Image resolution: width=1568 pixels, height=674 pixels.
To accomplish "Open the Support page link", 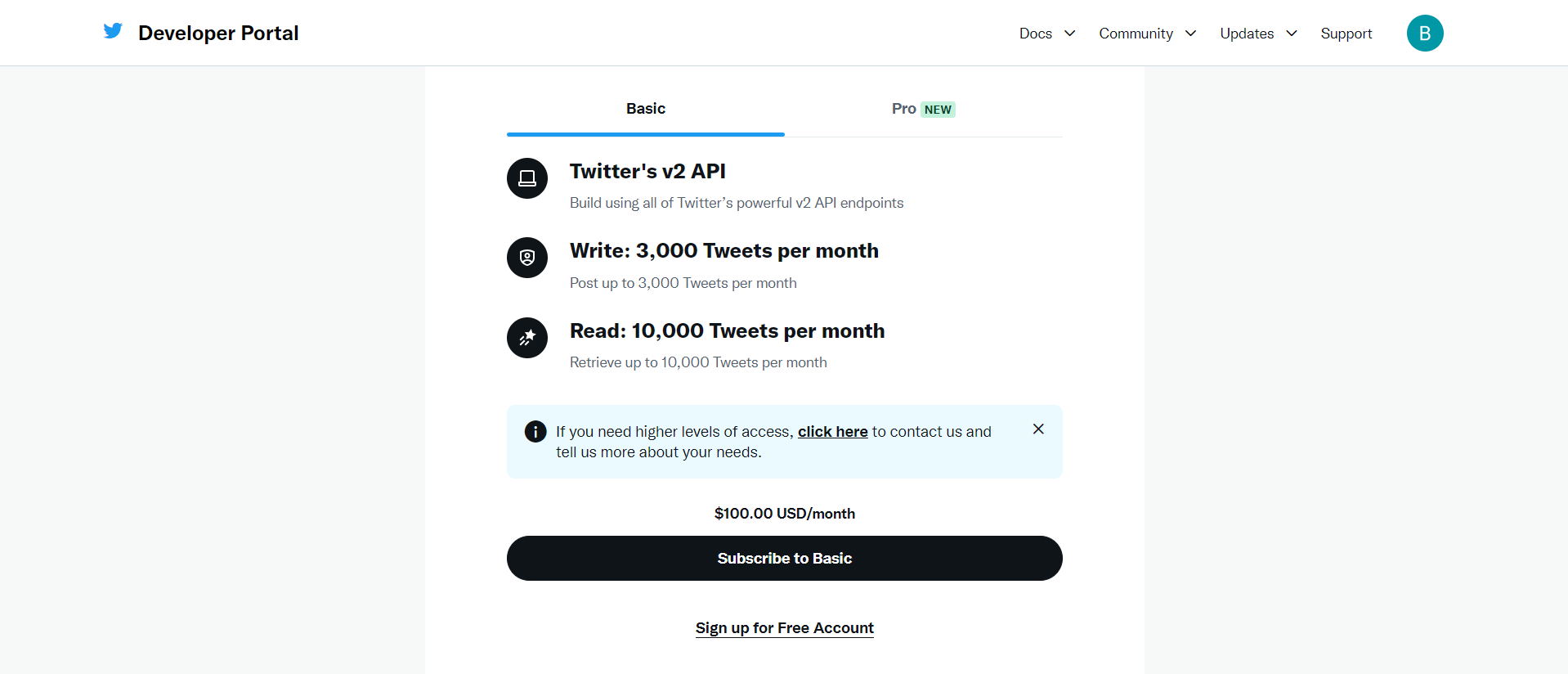I will click(x=1346, y=34).
